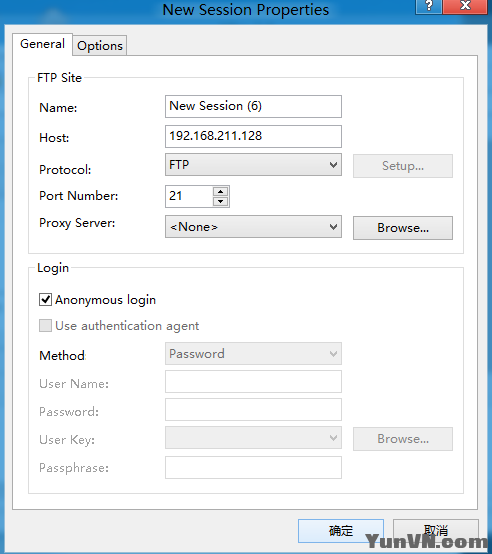
Task: Click the Host field with 192.168.211.128
Action: click(x=253, y=136)
